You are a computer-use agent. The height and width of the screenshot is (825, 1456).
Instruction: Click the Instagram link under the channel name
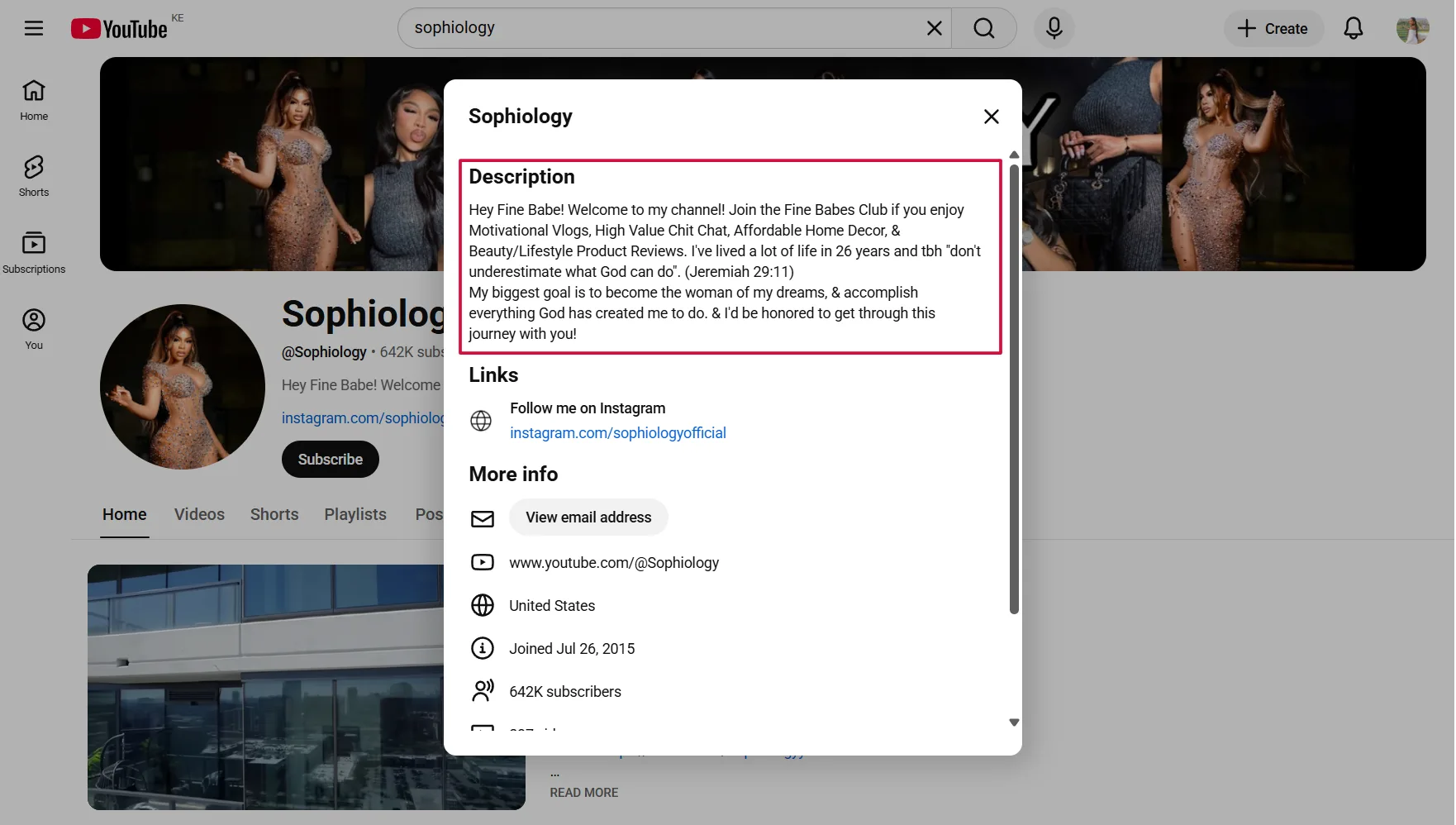[x=363, y=418]
